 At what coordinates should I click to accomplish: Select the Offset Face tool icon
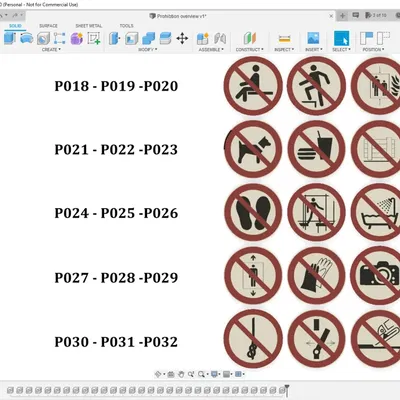[165, 38]
